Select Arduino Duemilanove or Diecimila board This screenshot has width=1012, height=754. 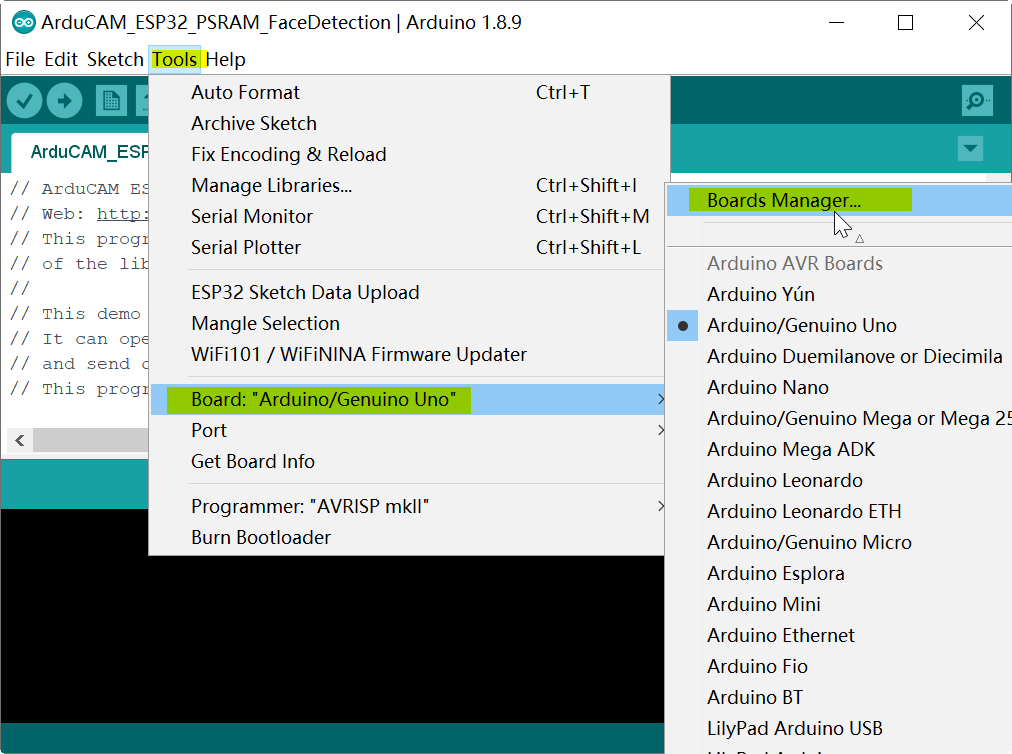(x=839, y=356)
